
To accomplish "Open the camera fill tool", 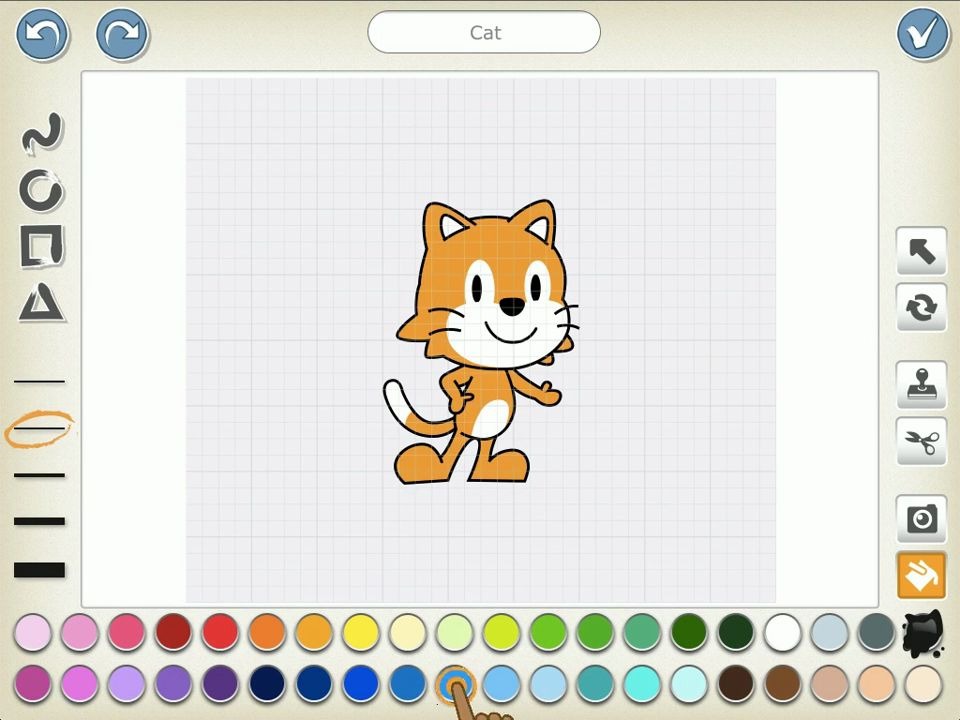I will click(921, 519).
